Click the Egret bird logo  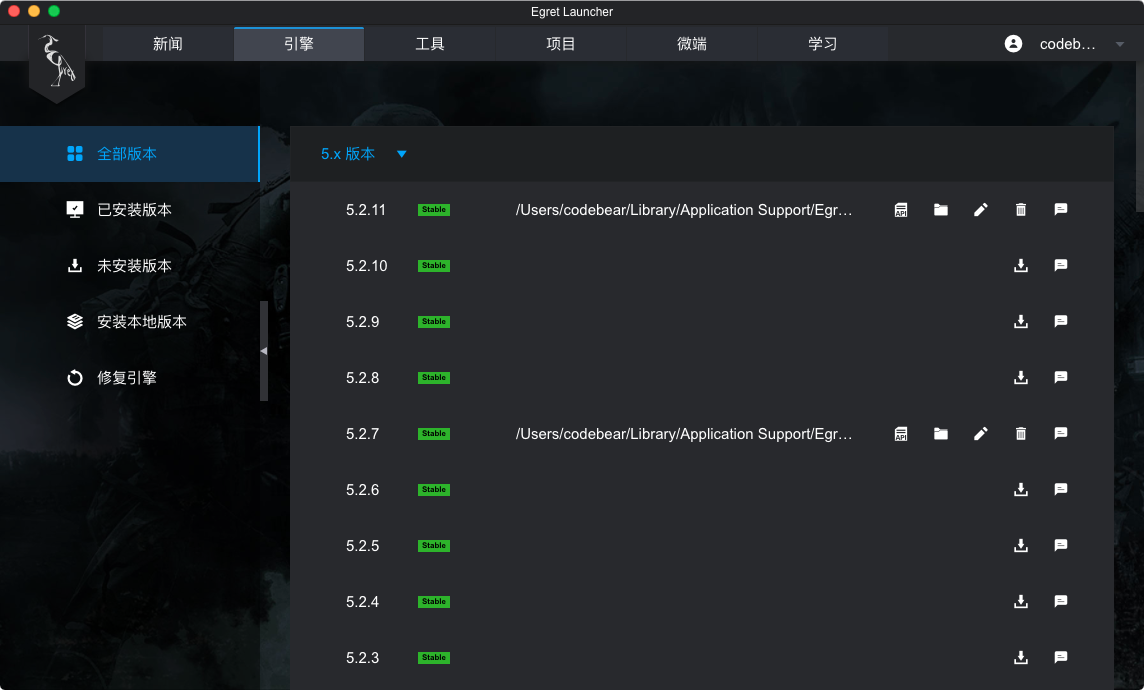click(57, 62)
